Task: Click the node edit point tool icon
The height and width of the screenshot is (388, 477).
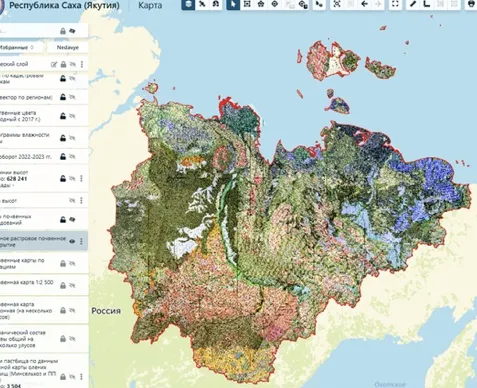Action: click(319, 4)
